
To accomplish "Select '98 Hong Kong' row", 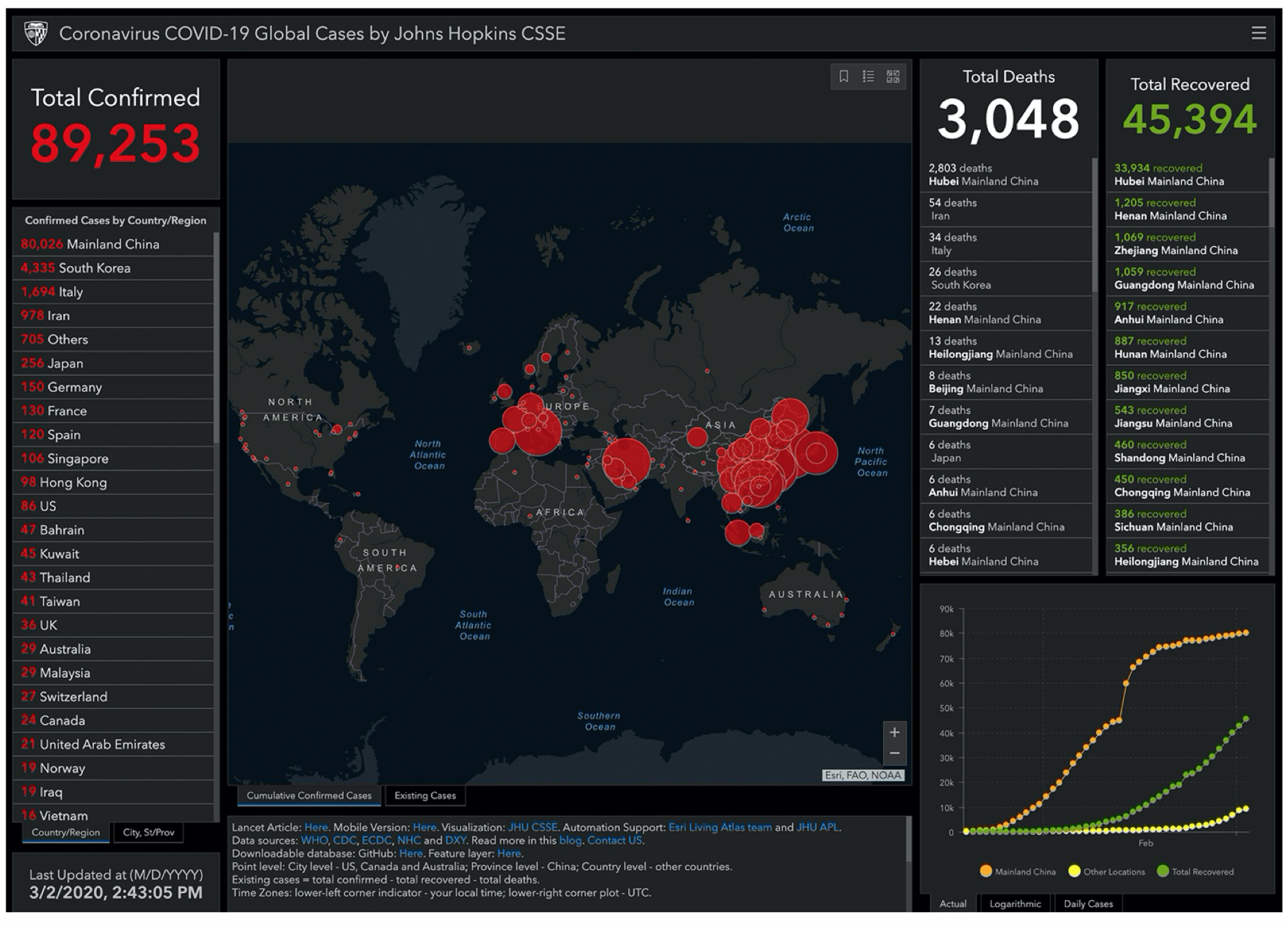I will (x=113, y=483).
